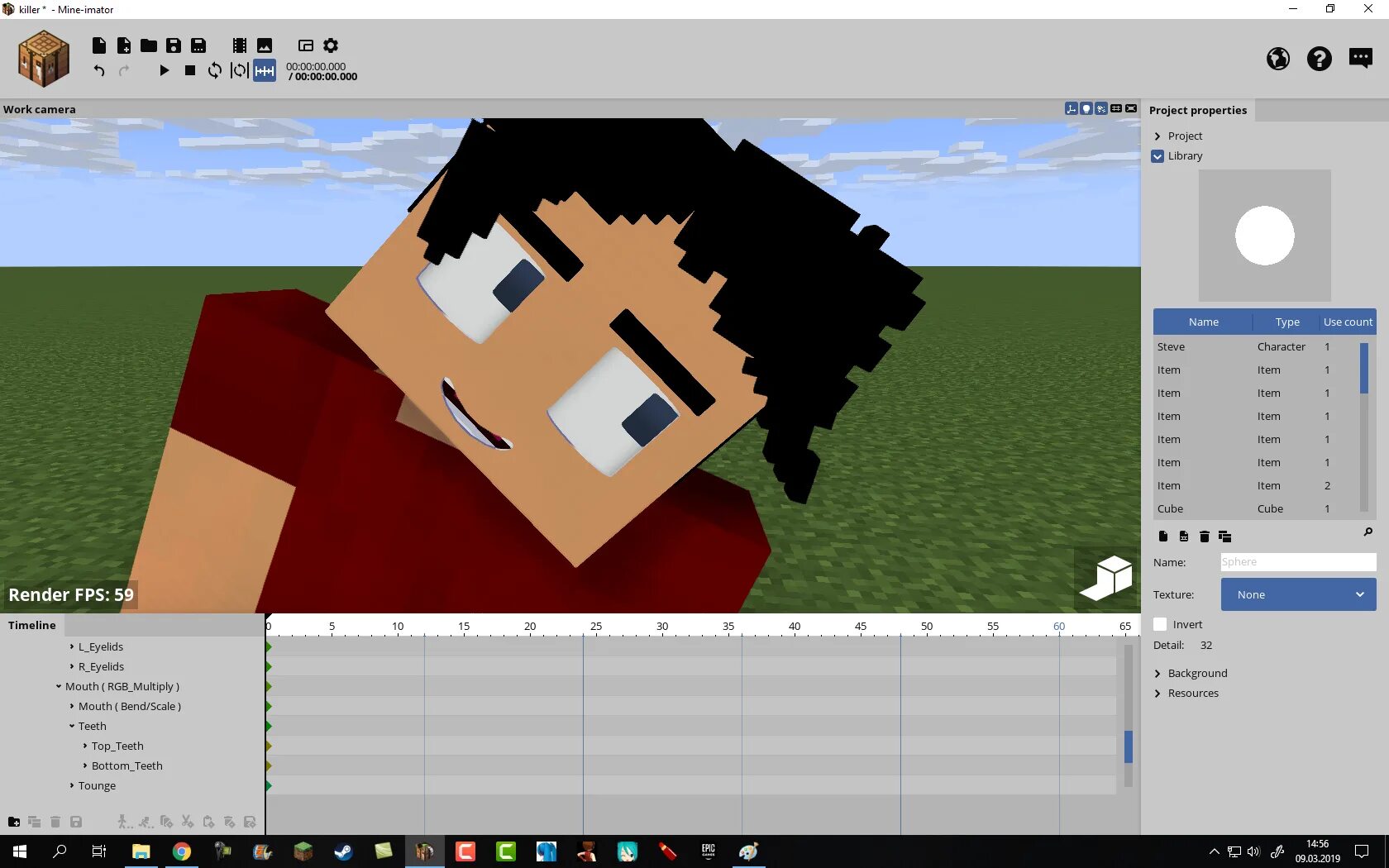Add a new library item
The width and height of the screenshot is (1389, 868).
click(1163, 537)
